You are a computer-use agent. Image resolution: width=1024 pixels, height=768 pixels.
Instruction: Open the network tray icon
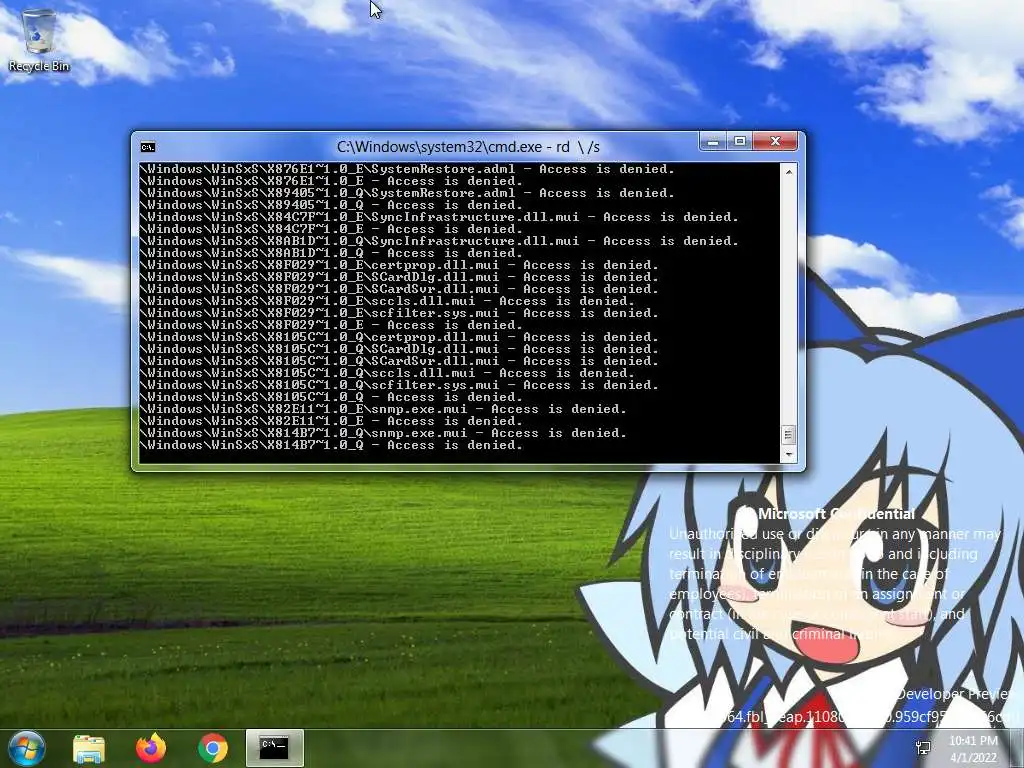click(x=923, y=748)
